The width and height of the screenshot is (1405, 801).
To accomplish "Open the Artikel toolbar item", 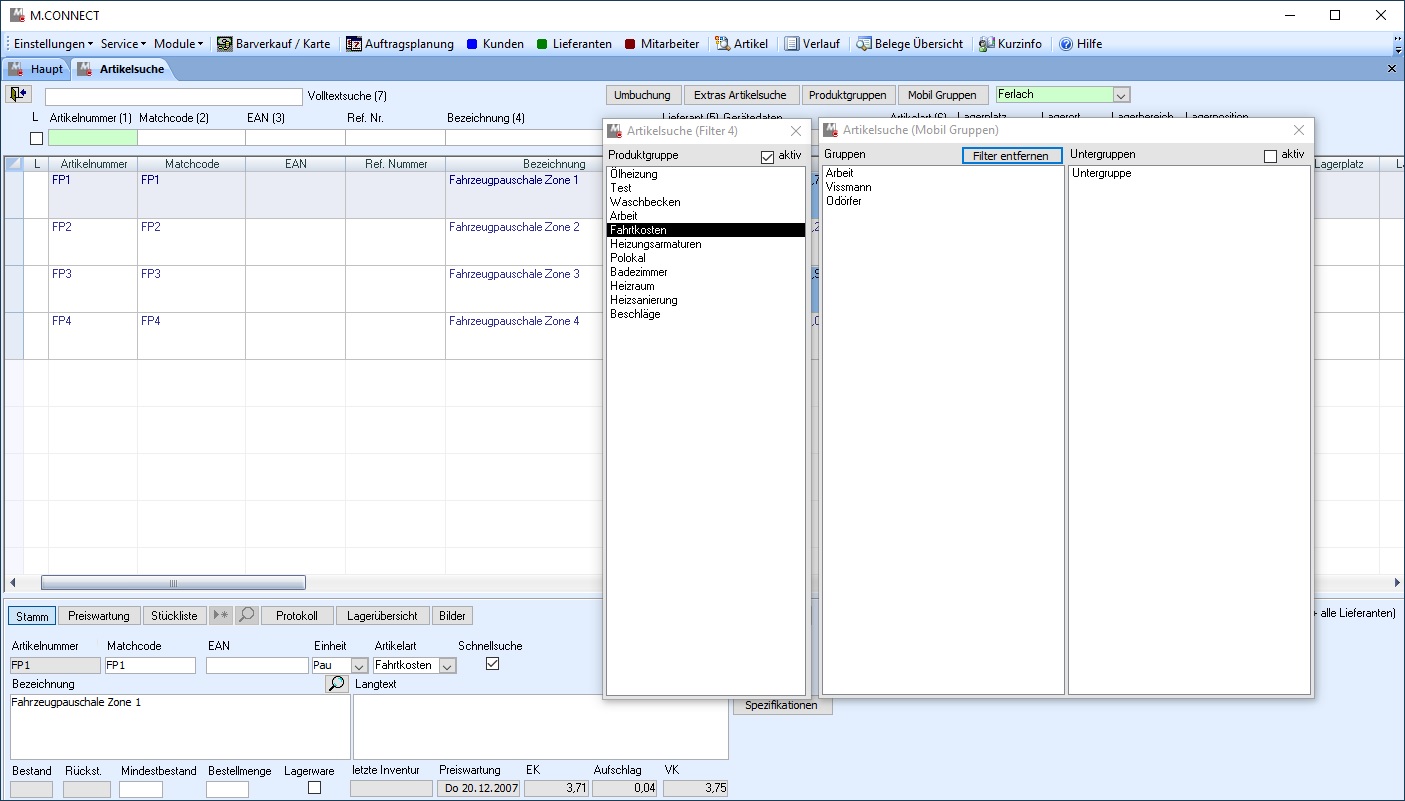I will pos(742,44).
